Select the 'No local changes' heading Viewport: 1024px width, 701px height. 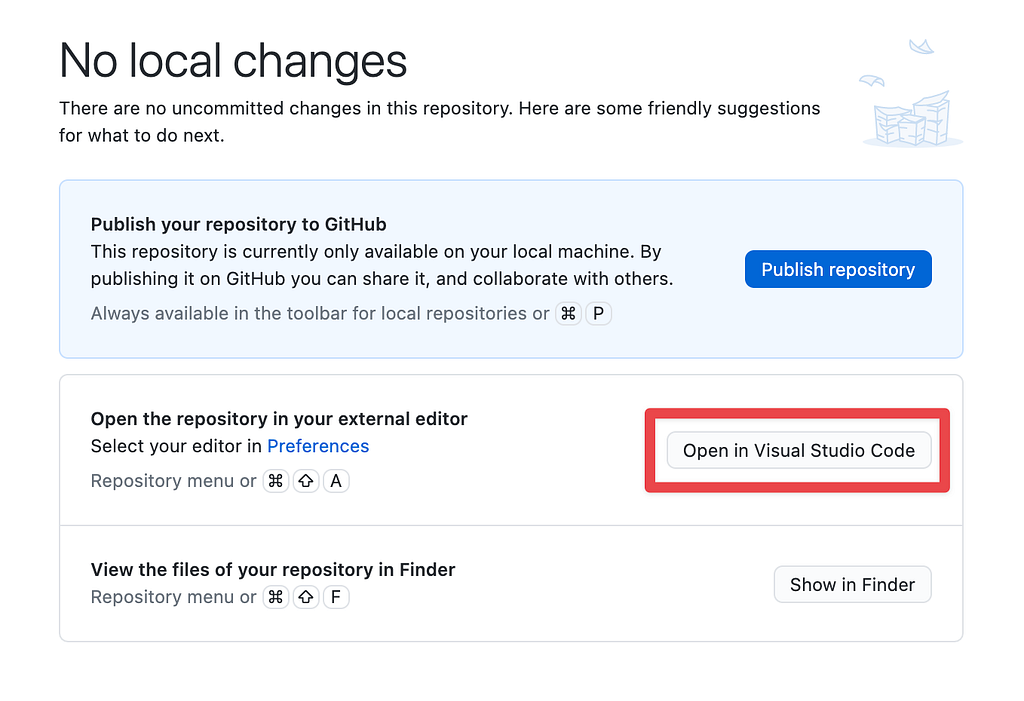click(x=233, y=61)
